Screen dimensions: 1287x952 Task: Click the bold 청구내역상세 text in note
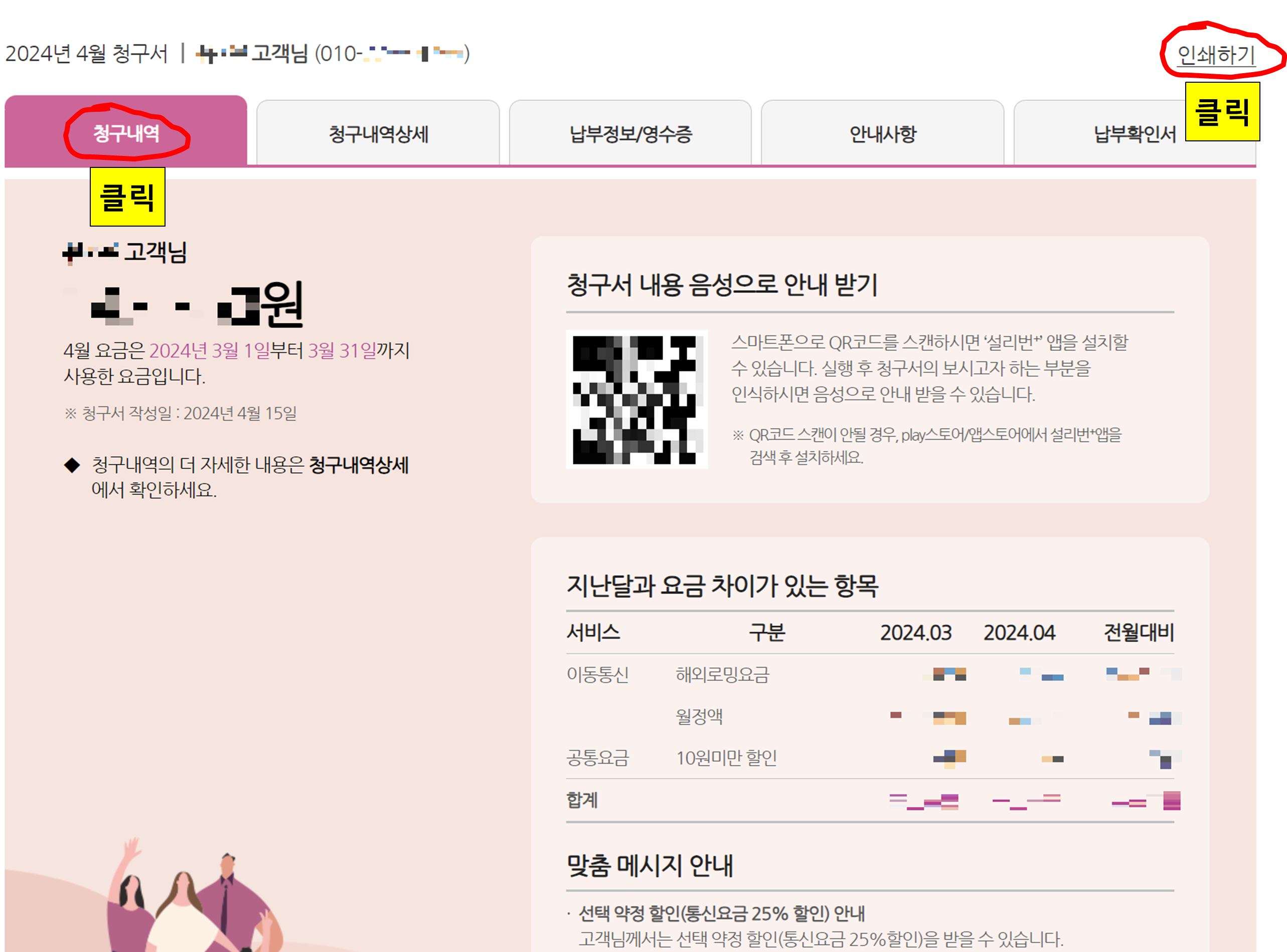click(359, 465)
